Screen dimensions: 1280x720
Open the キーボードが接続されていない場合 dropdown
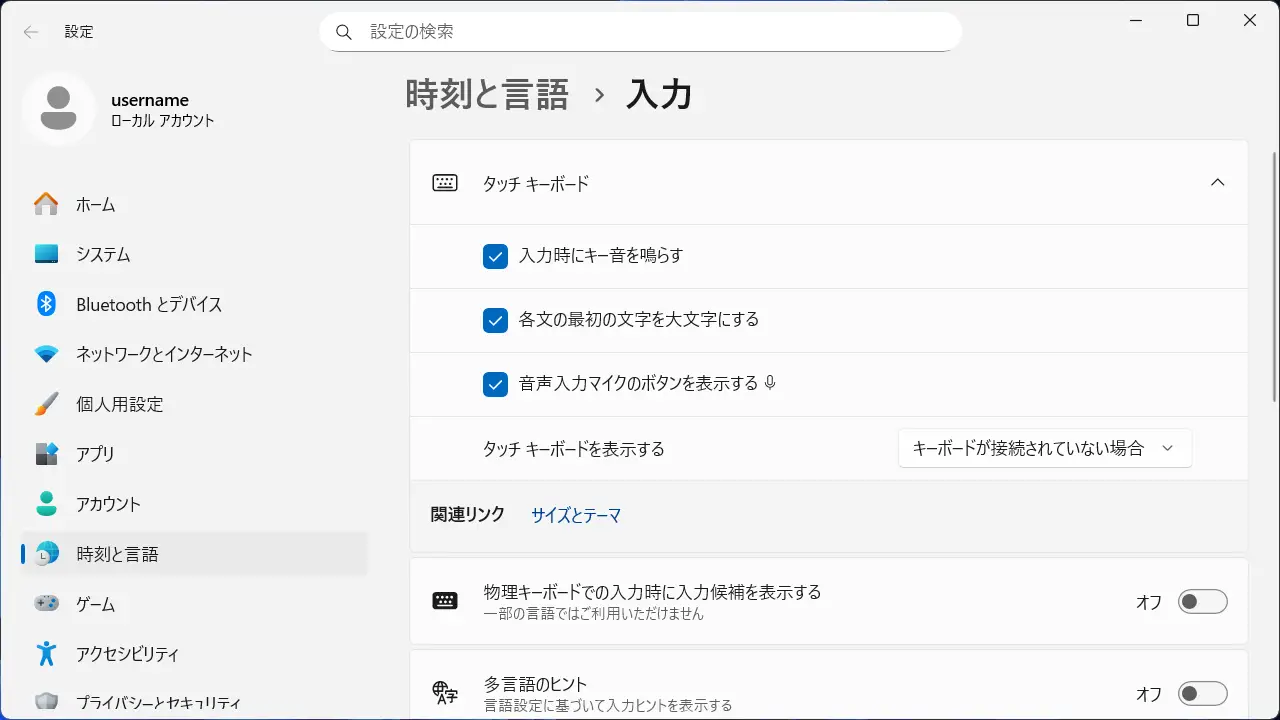1044,449
